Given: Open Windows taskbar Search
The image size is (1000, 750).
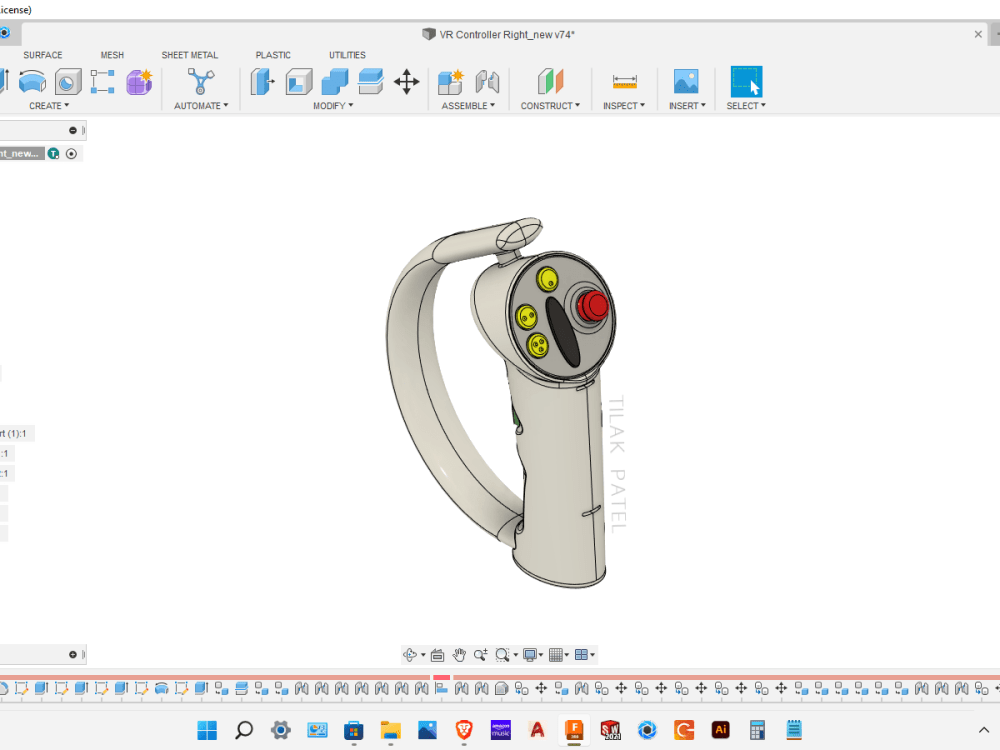Looking at the screenshot, I should pos(244,730).
